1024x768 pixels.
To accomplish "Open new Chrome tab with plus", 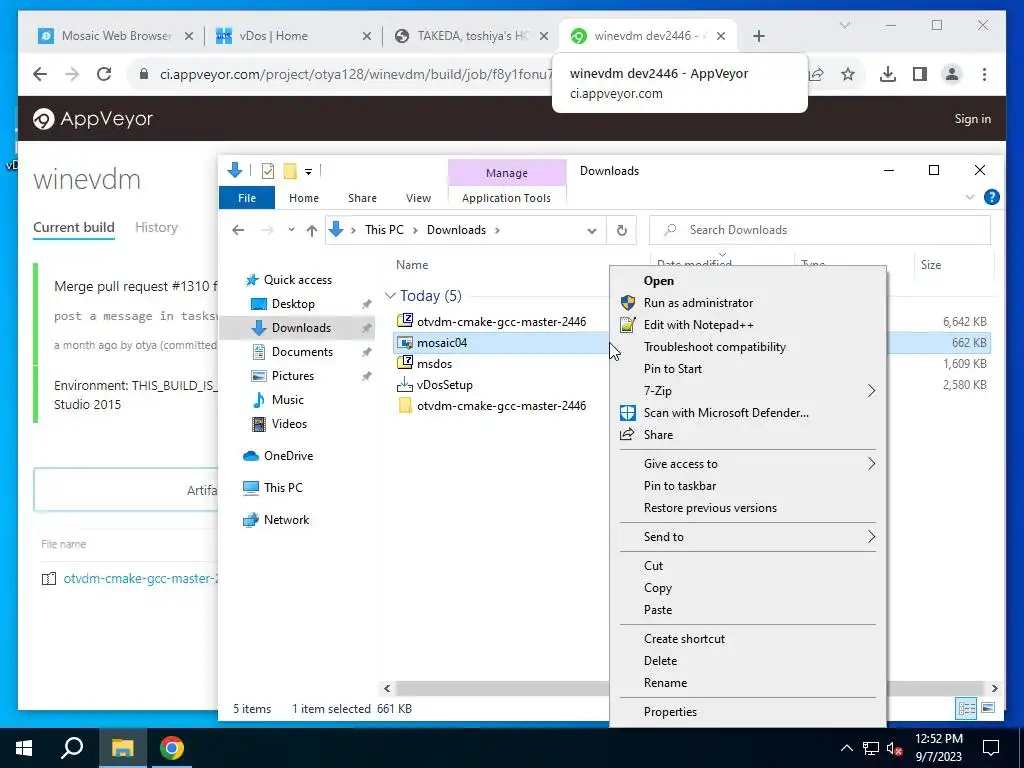I will pos(758,36).
